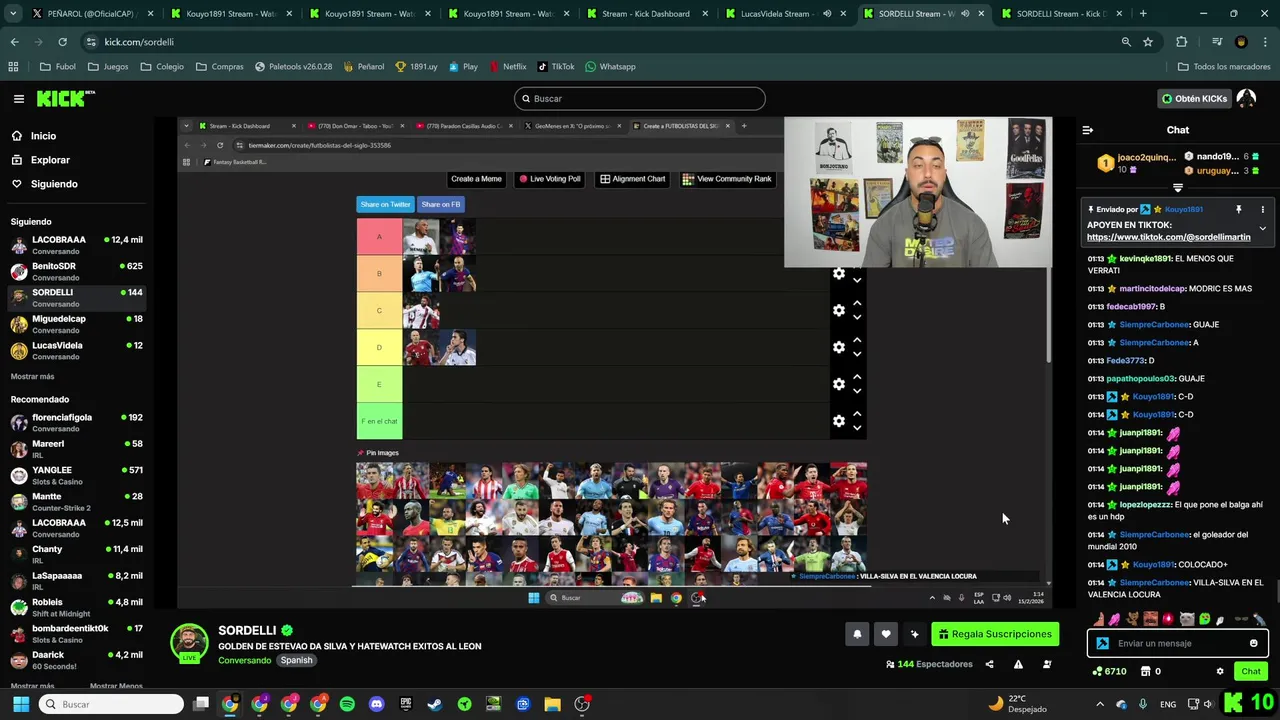Viewport: 1280px width, 720px height.
Task: Open Todos los marcadores bookmarks folder
Action: [x=1224, y=66]
